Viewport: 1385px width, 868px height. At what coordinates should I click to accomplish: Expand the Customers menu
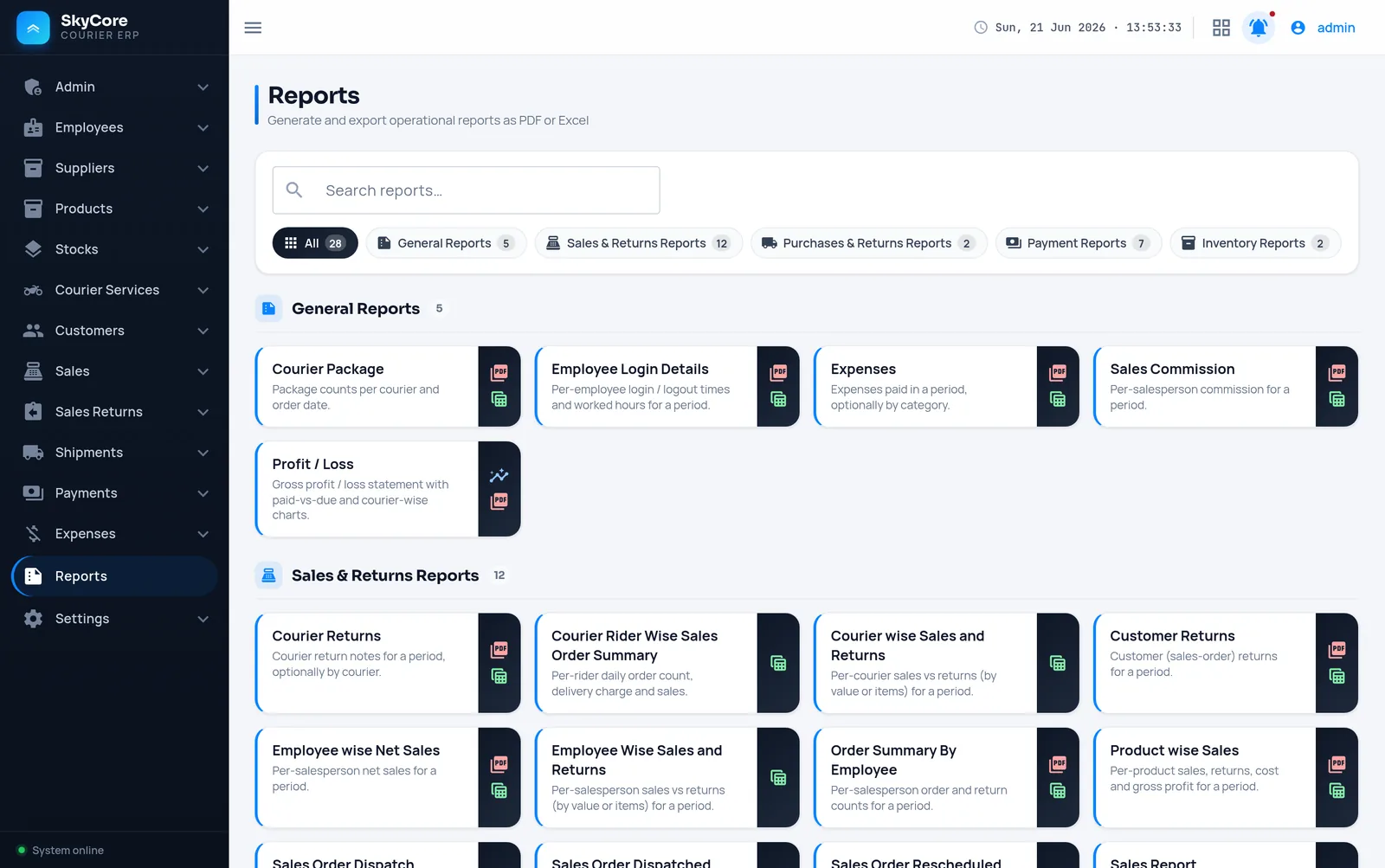(x=114, y=331)
